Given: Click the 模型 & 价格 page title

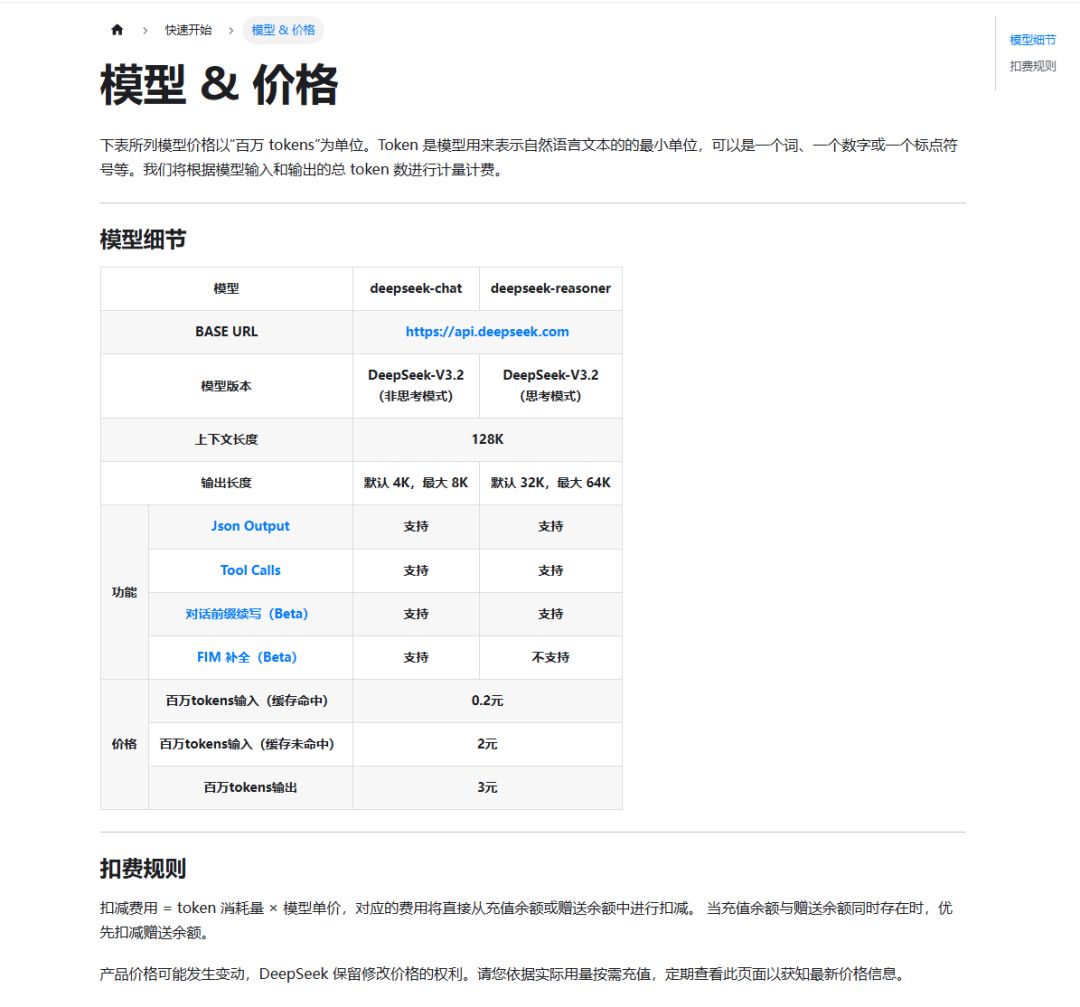Looking at the screenshot, I should click(x=219, y=85).
